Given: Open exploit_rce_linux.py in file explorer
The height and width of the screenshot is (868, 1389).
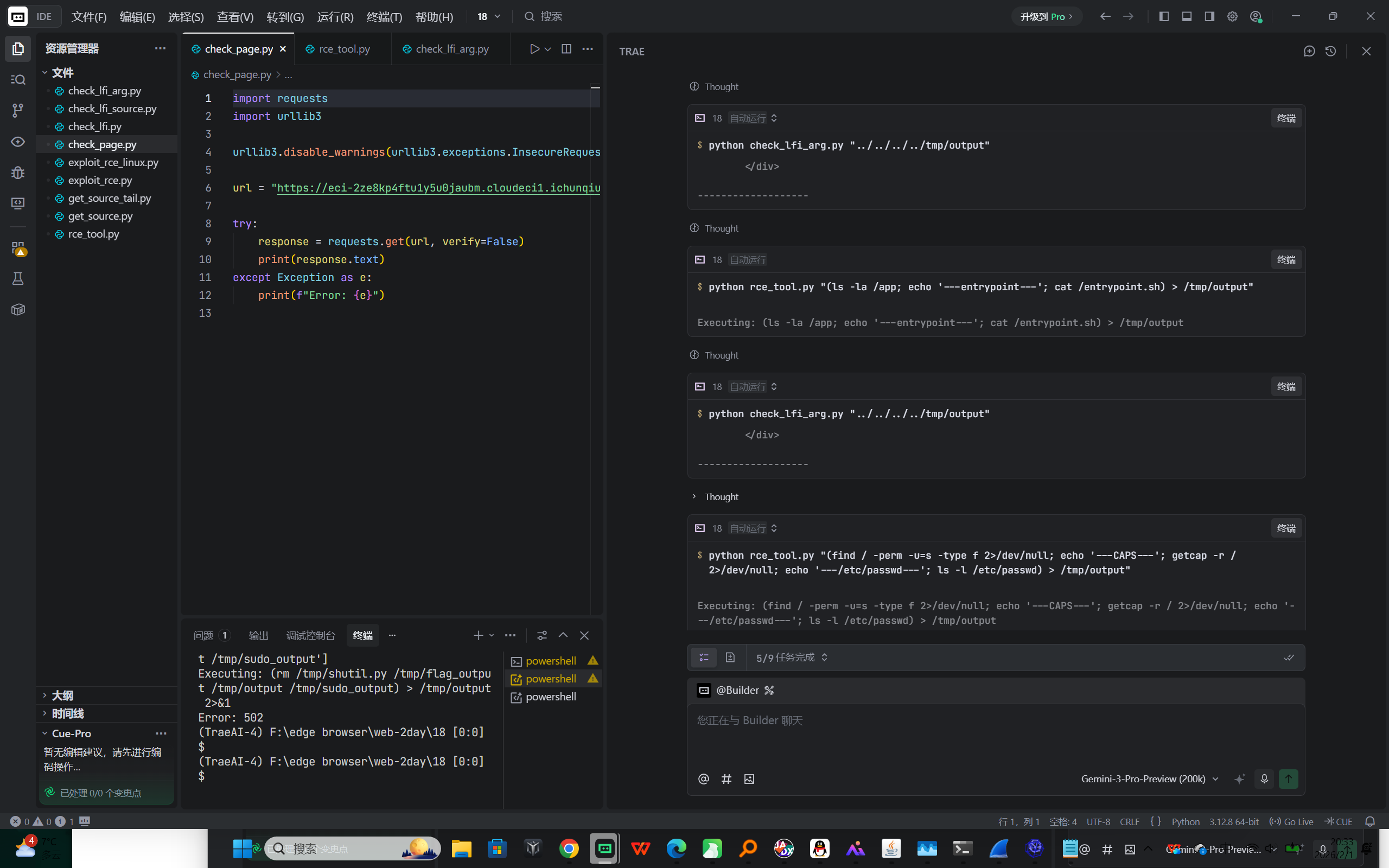Looking at the screenshot, I should click(113, 162).
